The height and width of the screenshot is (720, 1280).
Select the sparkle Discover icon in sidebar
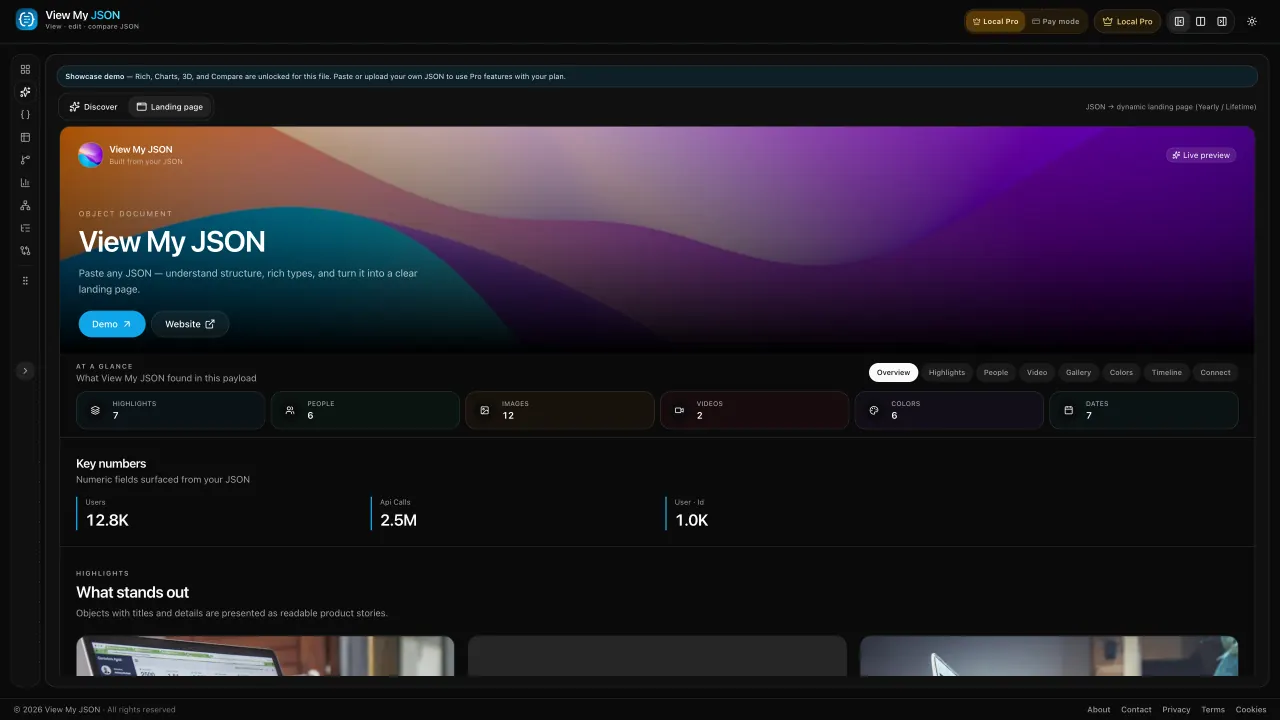tap(25, 92)
